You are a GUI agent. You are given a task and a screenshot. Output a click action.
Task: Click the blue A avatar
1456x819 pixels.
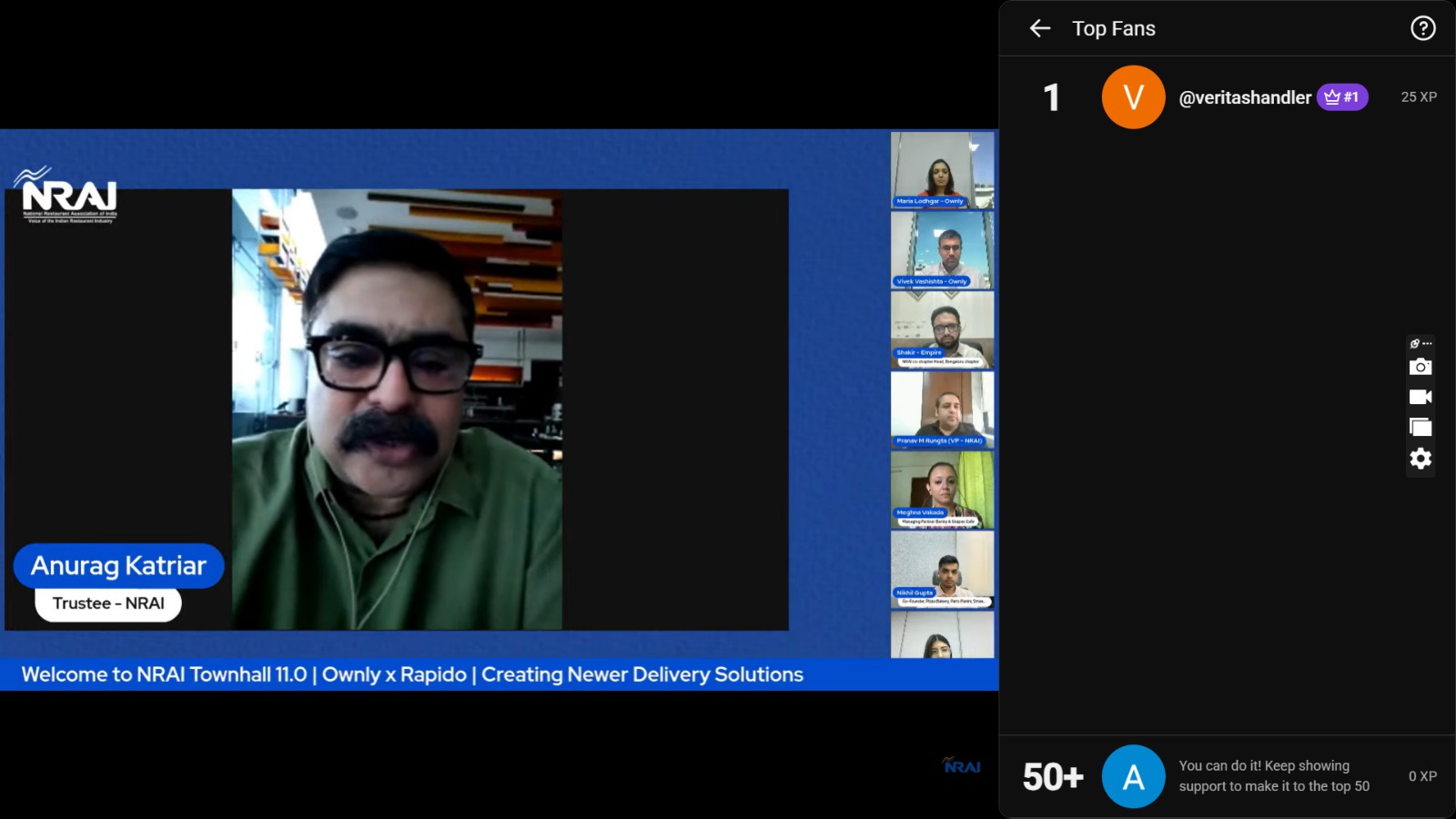[x=1133, y=776]
